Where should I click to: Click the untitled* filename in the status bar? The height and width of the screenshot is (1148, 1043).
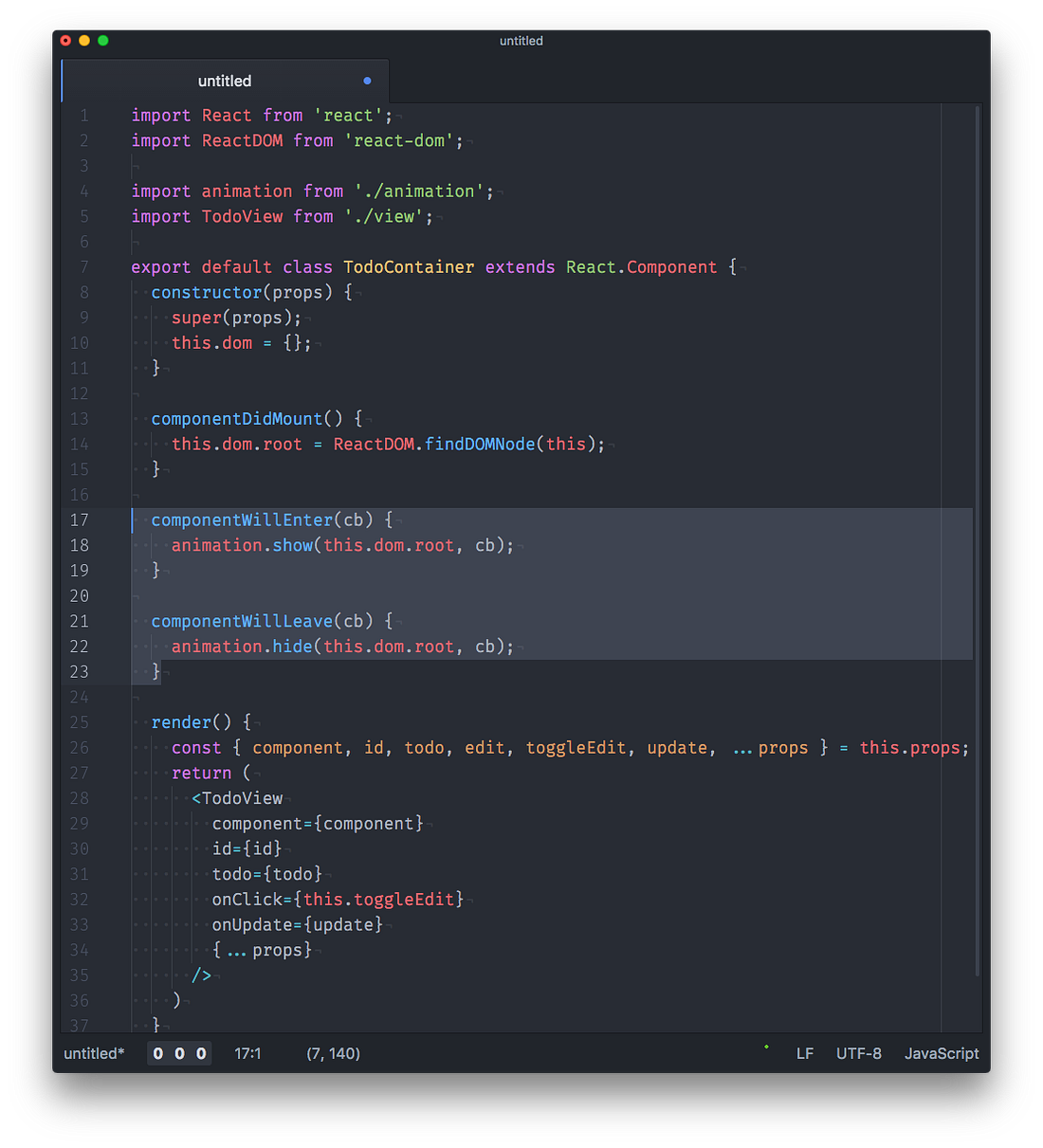point(92,1053)
